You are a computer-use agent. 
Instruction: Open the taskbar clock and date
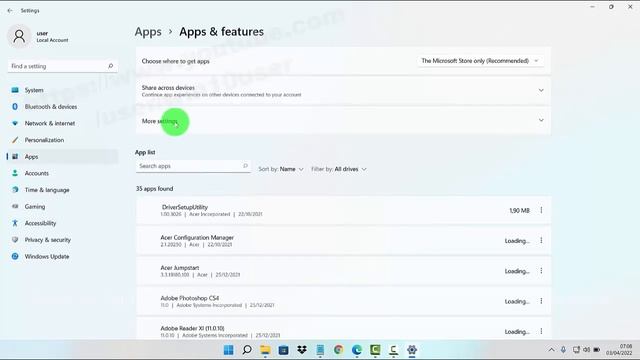[x=620, y=350]
